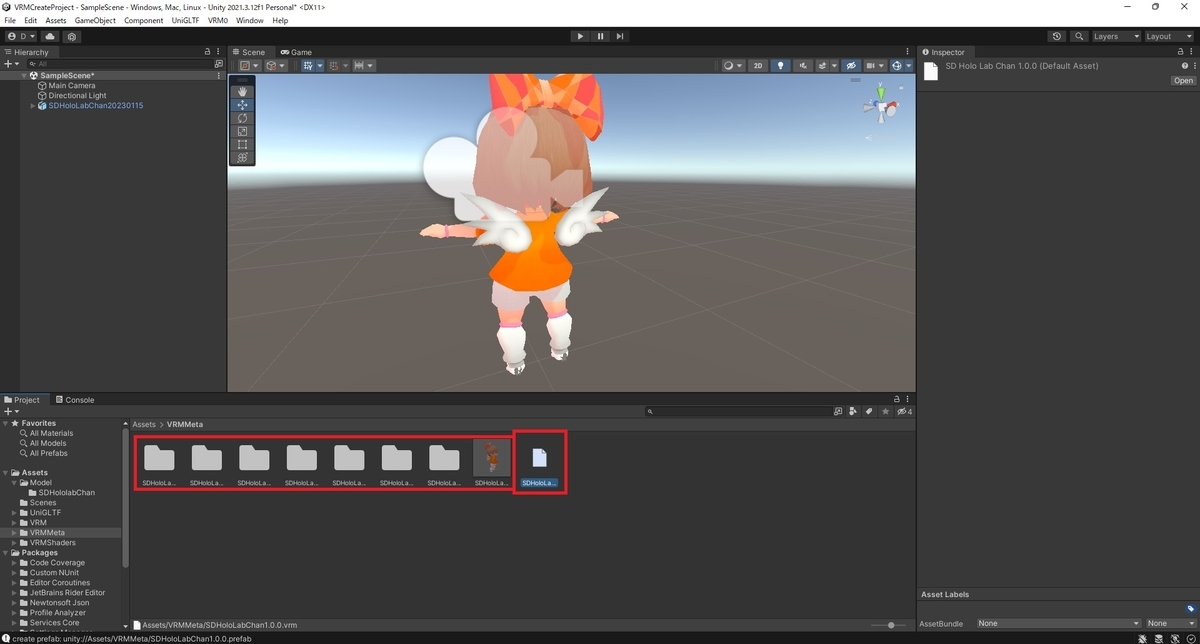Toggle scene visibility hidden-eye icon
This screenshot has width=1200, height=644.
click(851, 66)
